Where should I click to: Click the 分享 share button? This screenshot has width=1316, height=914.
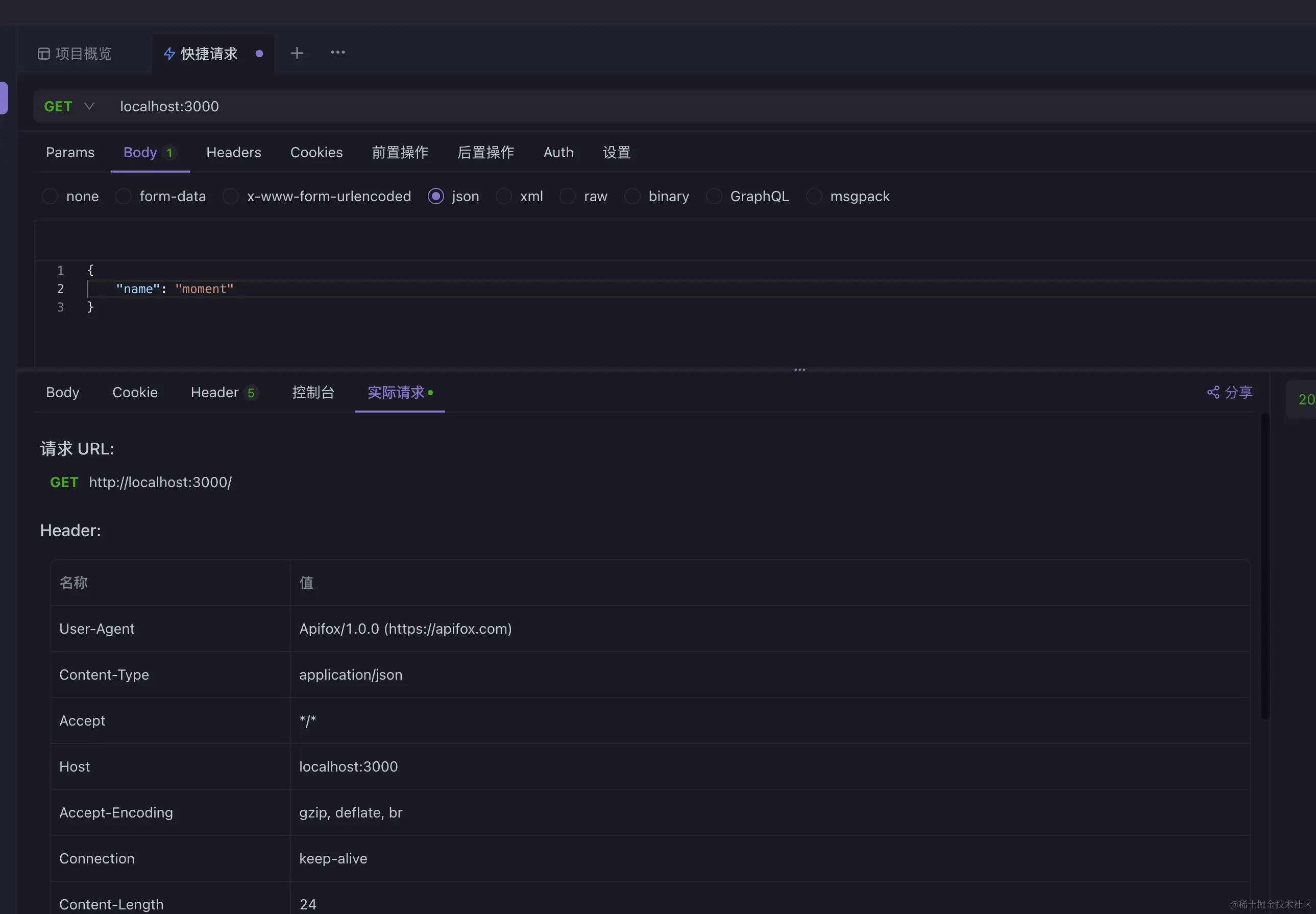(1230, 392)
